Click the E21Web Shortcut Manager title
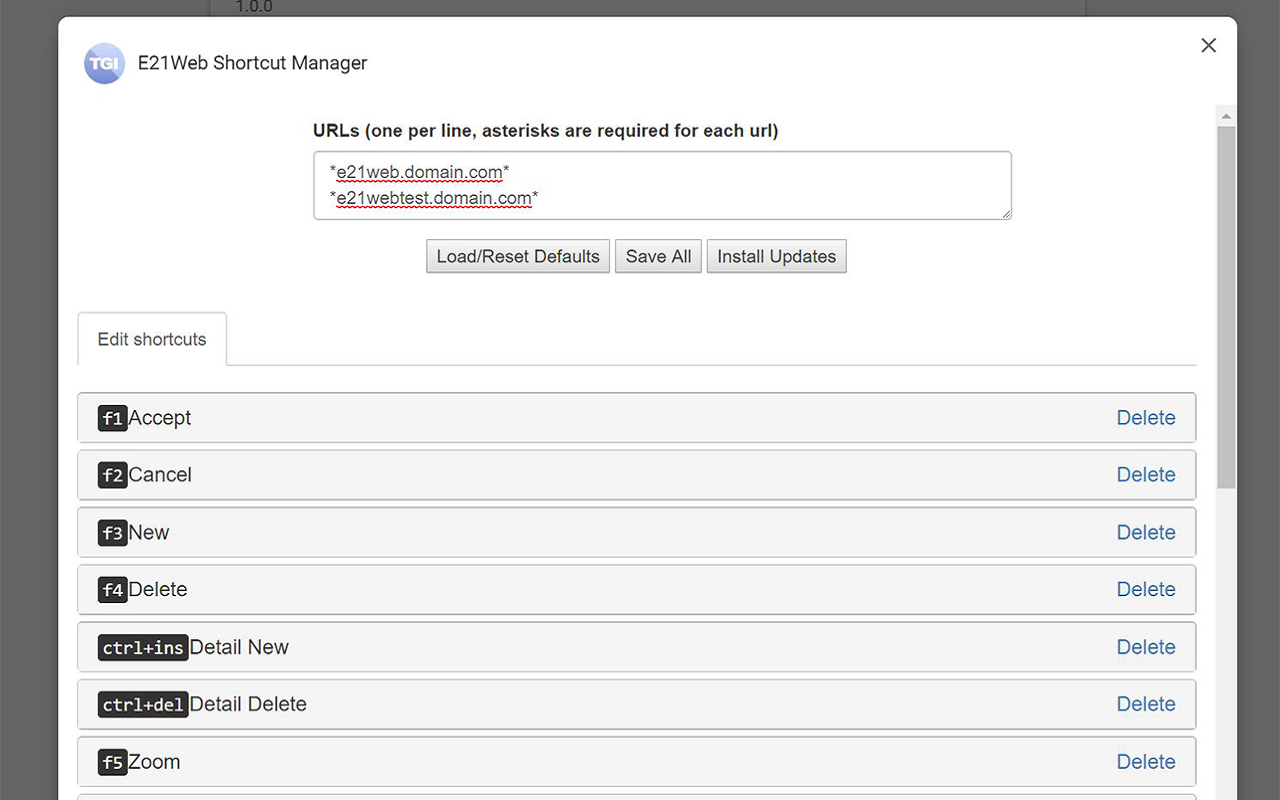Viewport: 1280px width, 800px height. pyautogui.click(x=252, y=63)
